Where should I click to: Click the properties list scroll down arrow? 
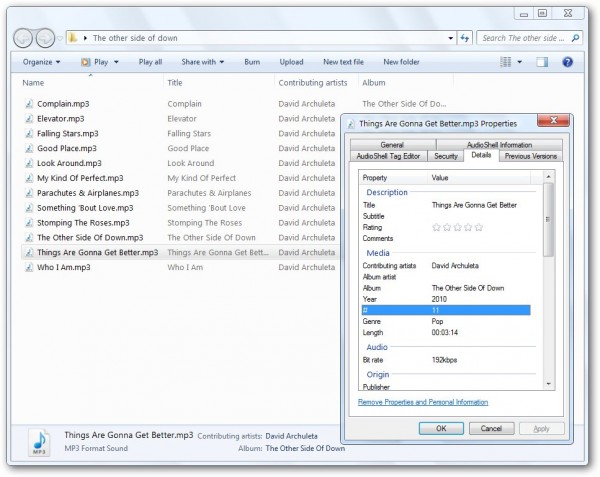tap(548, 384)
